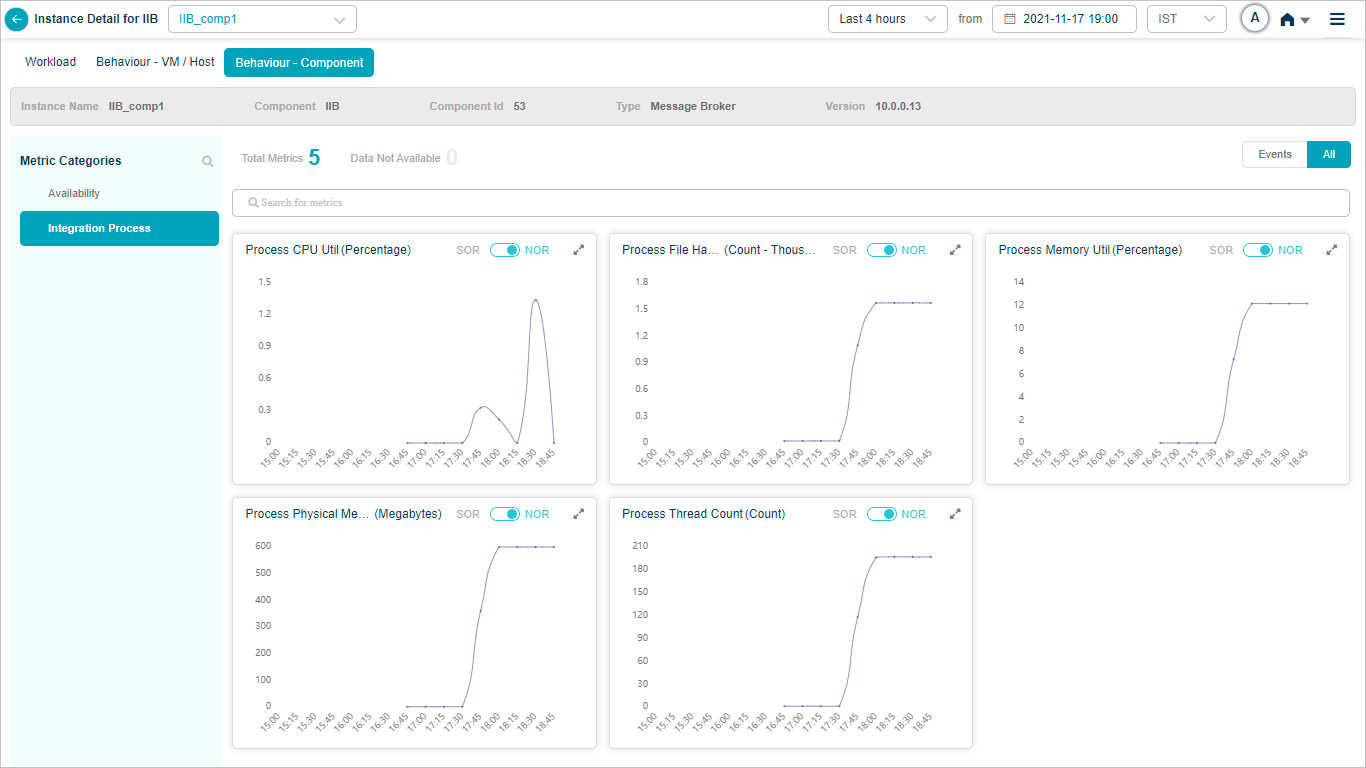Screen dimensions: 1366x768
Task: Toggle SOR/NOR switch on Process Memory Util
Action: tap(1258, 250)
